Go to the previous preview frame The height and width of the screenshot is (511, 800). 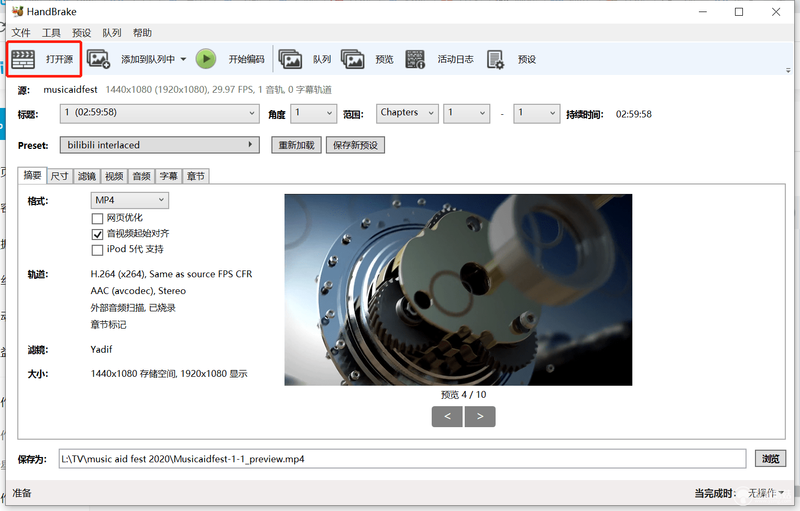click(447, 416)
